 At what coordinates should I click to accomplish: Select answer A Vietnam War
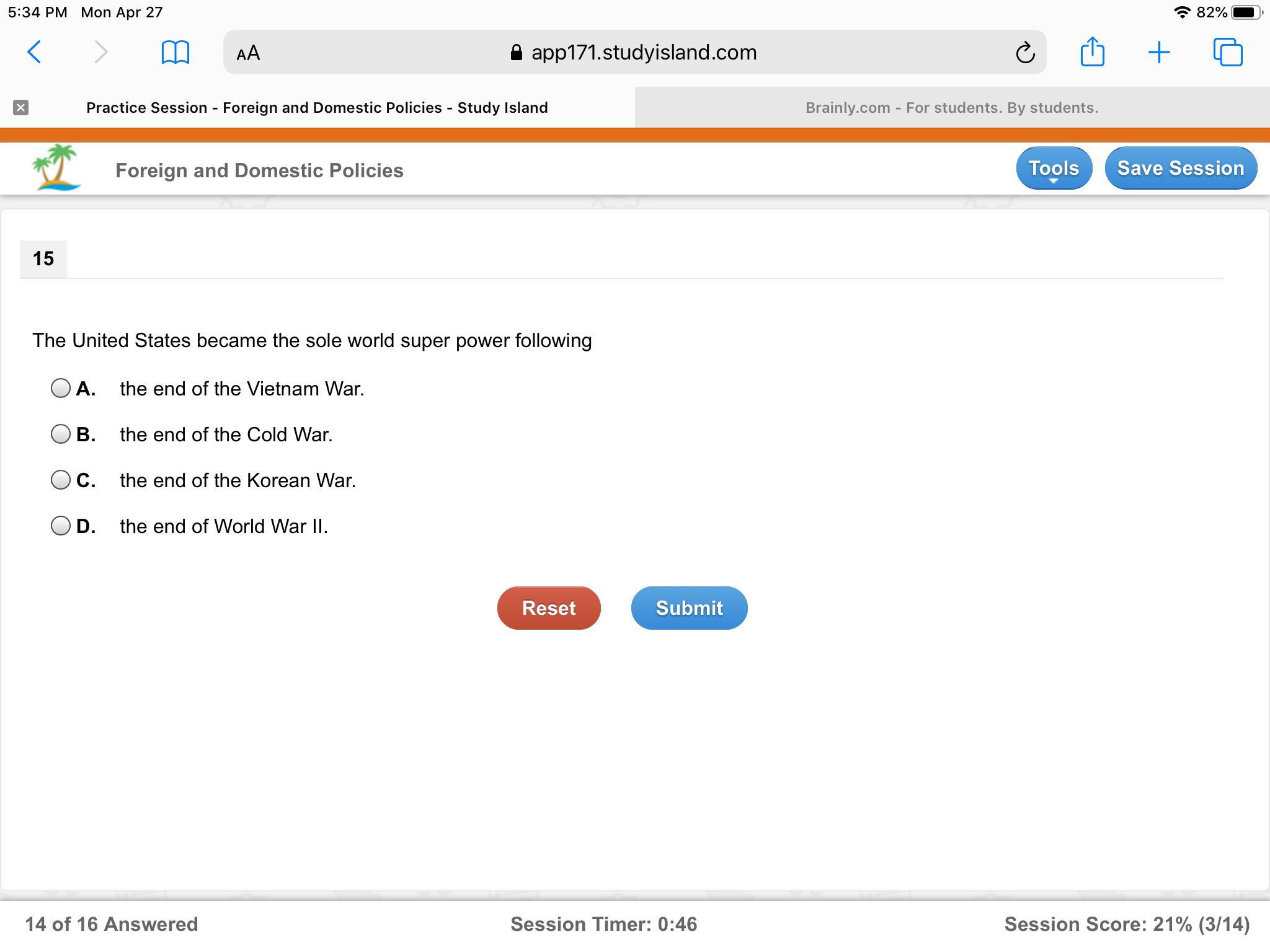[61, 389]
